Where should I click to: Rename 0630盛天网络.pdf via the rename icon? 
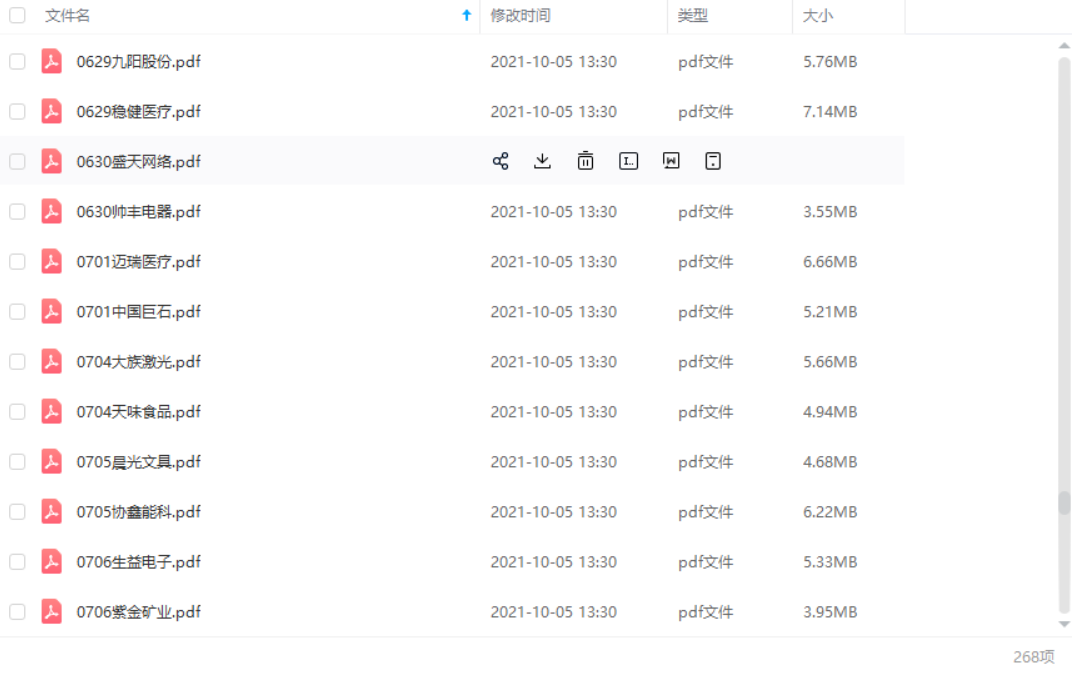(628, 161)
